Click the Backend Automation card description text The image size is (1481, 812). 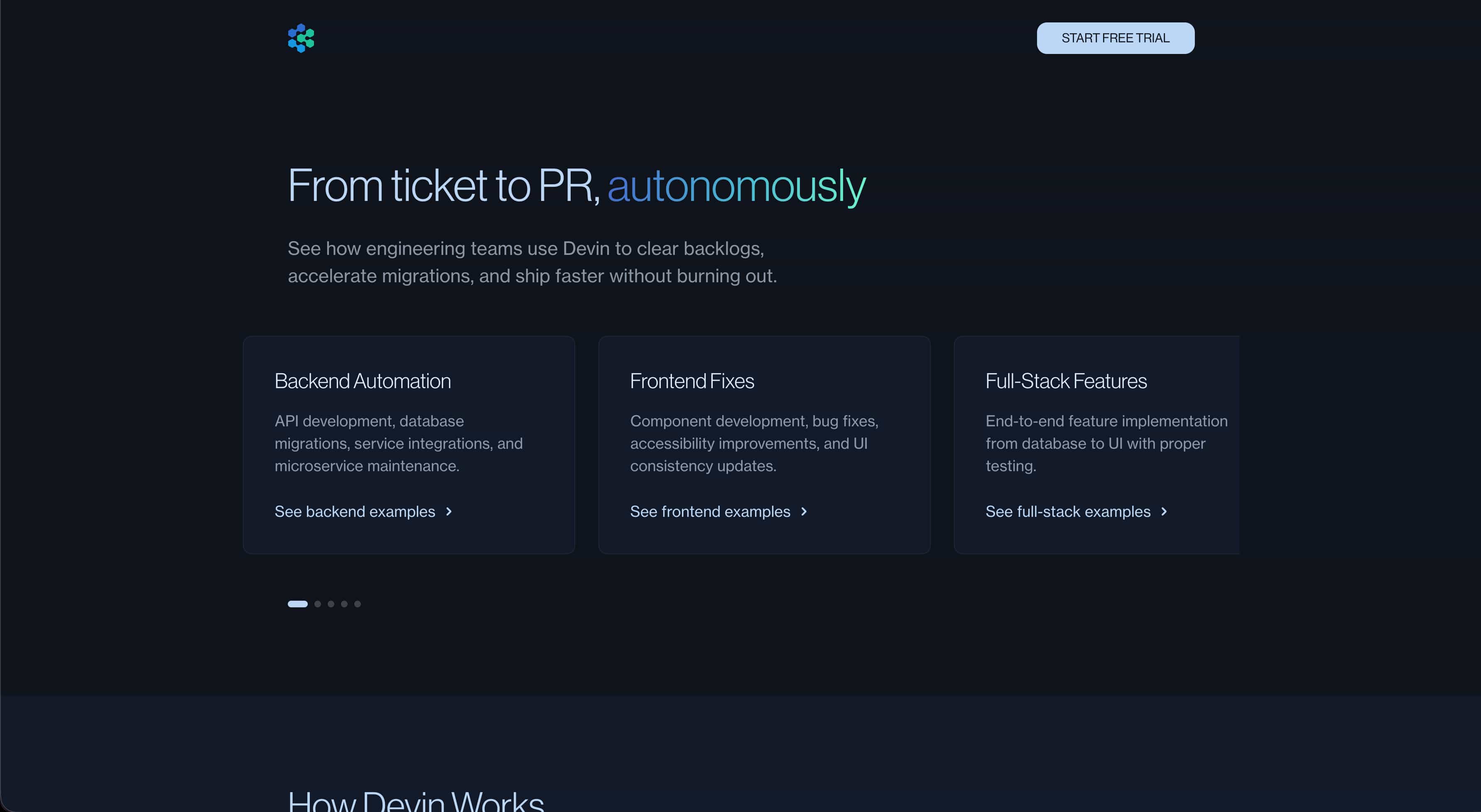[398, 443]
